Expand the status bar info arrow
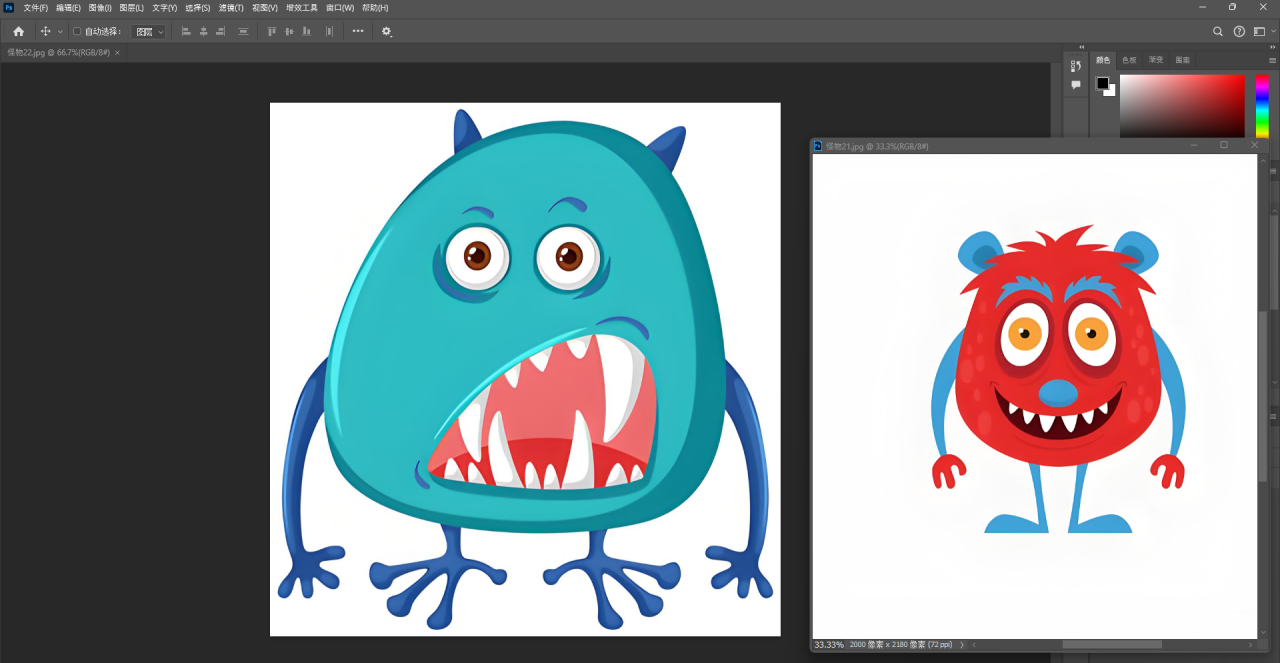The width and height of the screenshot is (1280, 663). coord(962,645)
